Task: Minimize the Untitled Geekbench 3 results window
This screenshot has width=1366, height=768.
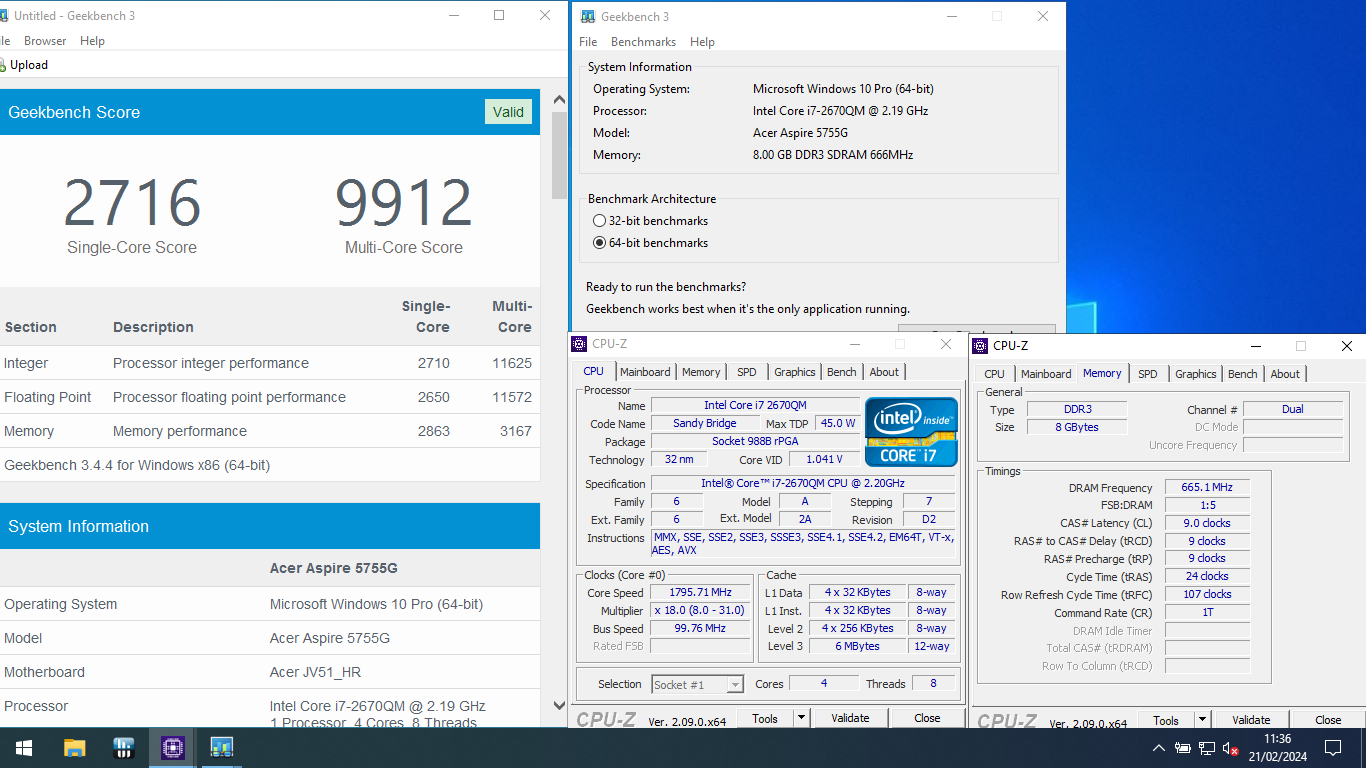Action: pyautogui.click(x=454, y=15)
